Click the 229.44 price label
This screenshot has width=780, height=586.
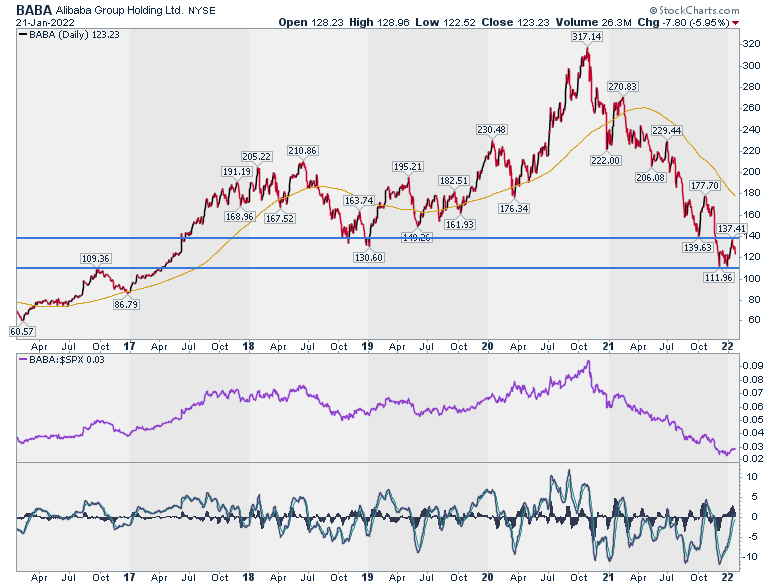click(x=667, y=130)
